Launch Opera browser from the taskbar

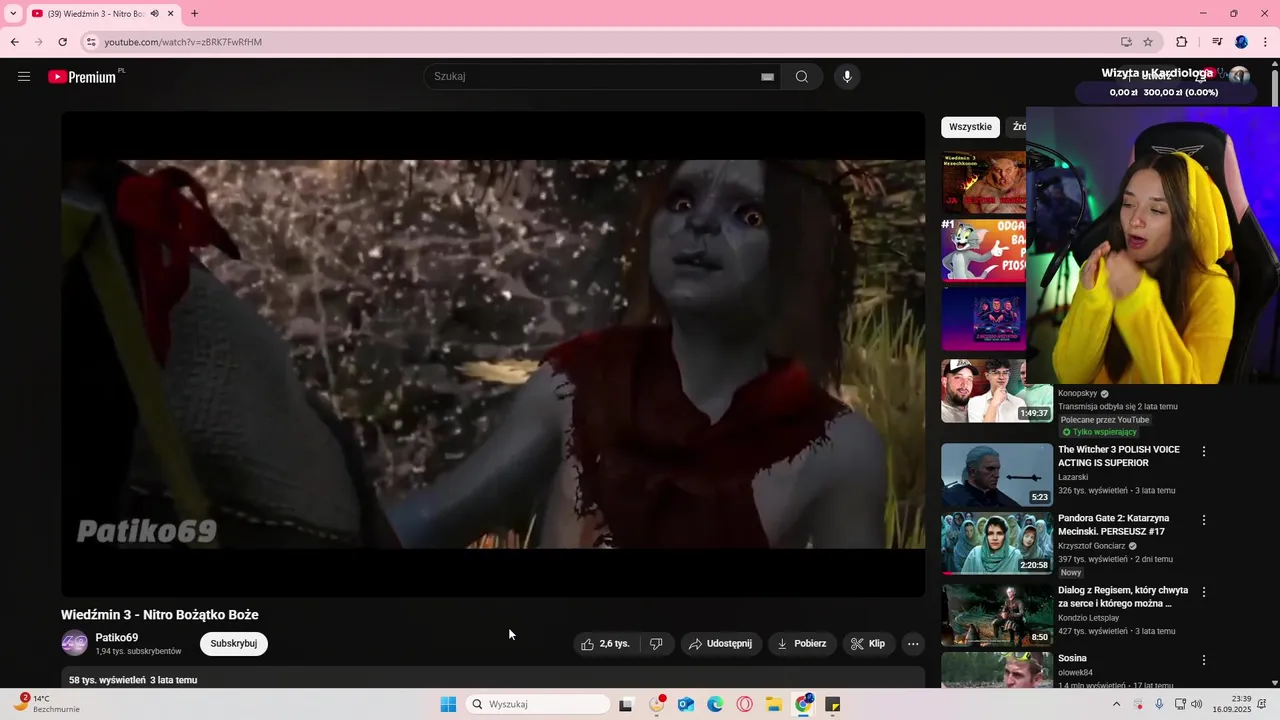pyautogui.click(x=745, y=704)
